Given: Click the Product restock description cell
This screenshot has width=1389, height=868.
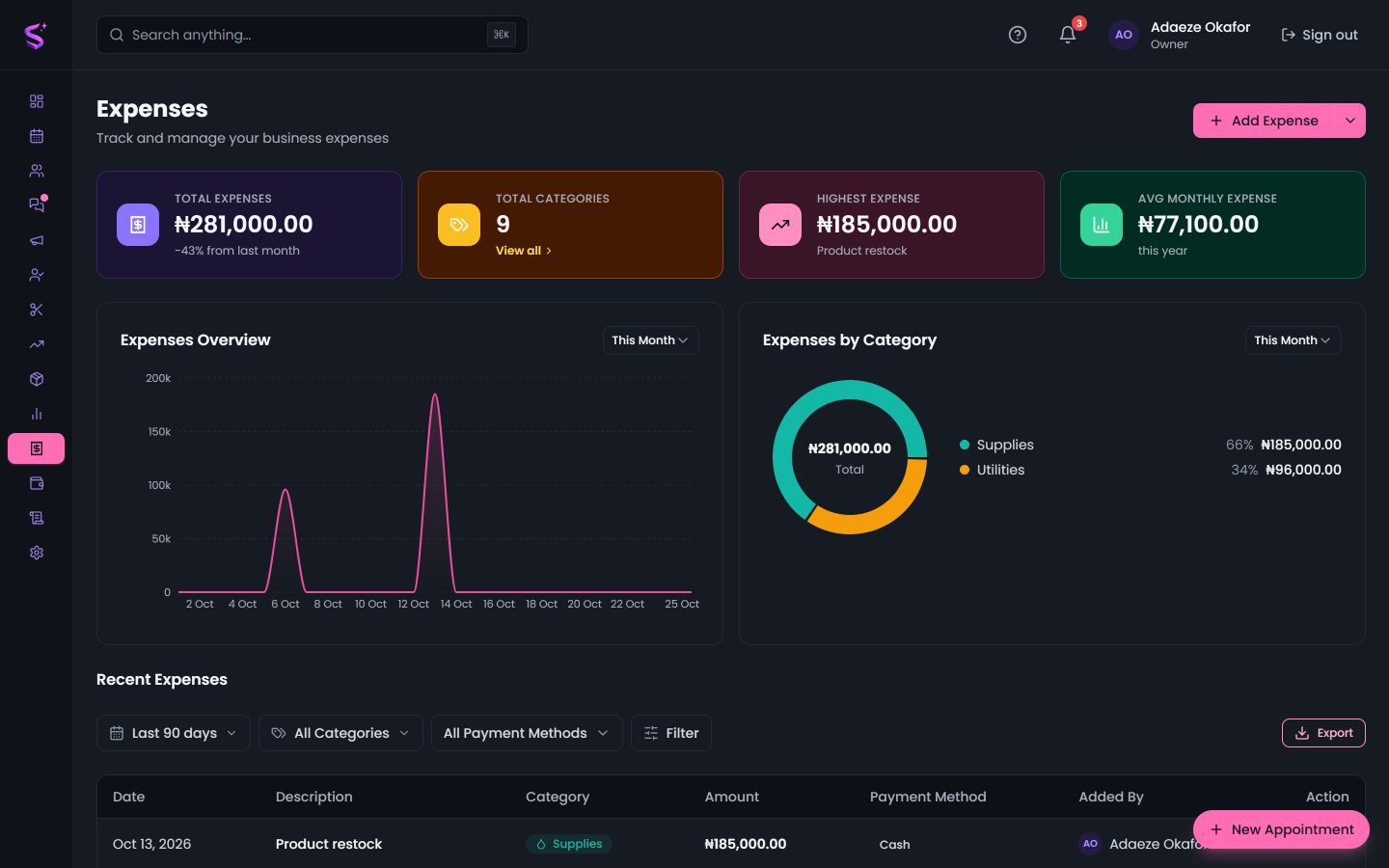Looking at the screenshot, I should (329, 844).
